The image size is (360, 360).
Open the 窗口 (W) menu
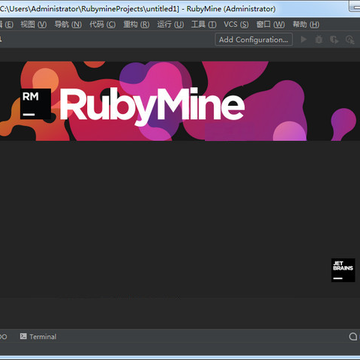tap(271, 25)
